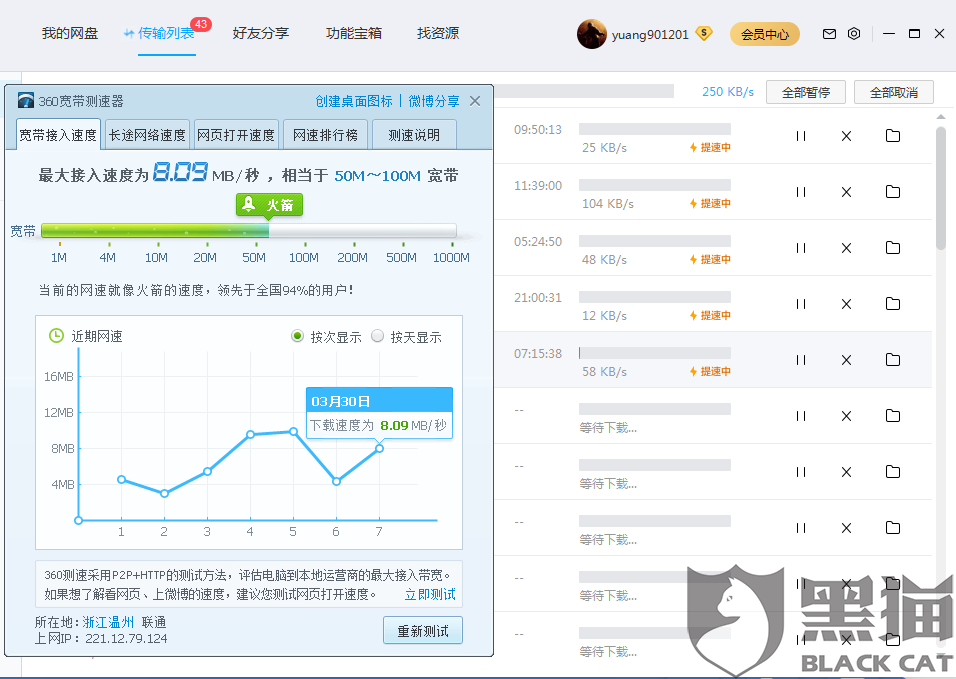Switch to 网页打开速度 tab
Image resolution: width=956 pixels, height=679 pixels.
[x=236, y=135]
